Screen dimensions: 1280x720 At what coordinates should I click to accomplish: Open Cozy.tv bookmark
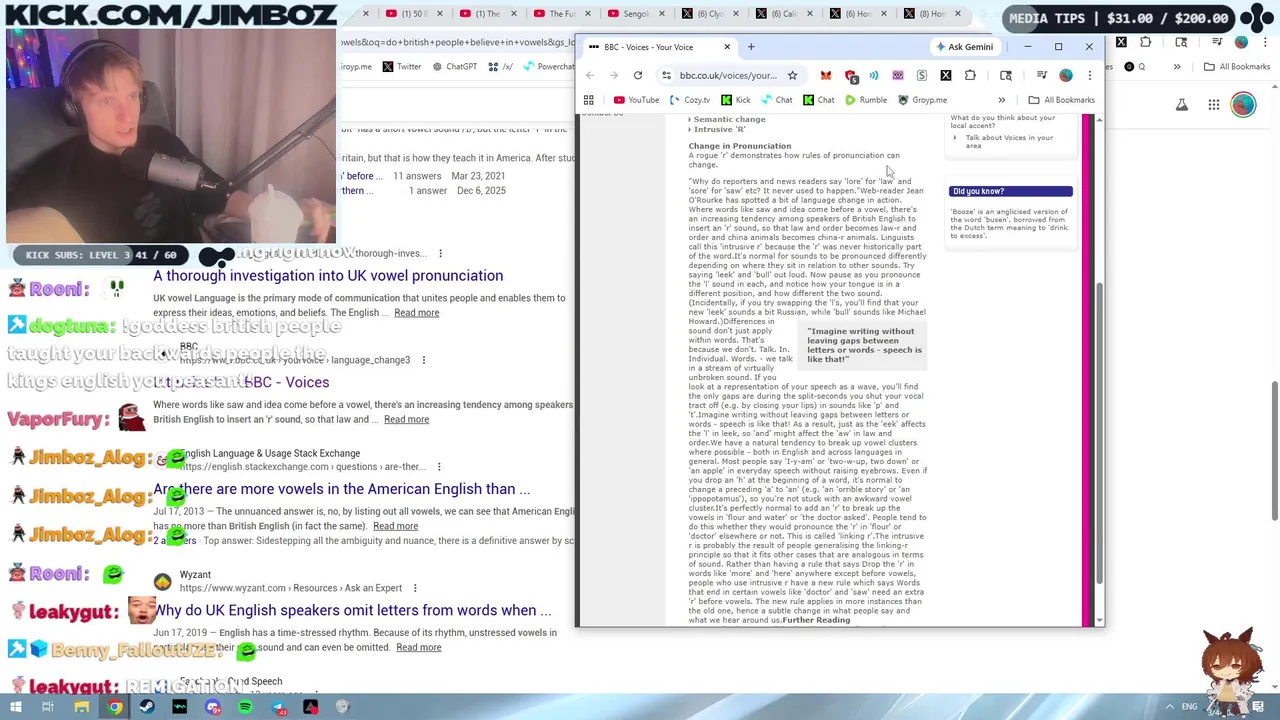690,100
